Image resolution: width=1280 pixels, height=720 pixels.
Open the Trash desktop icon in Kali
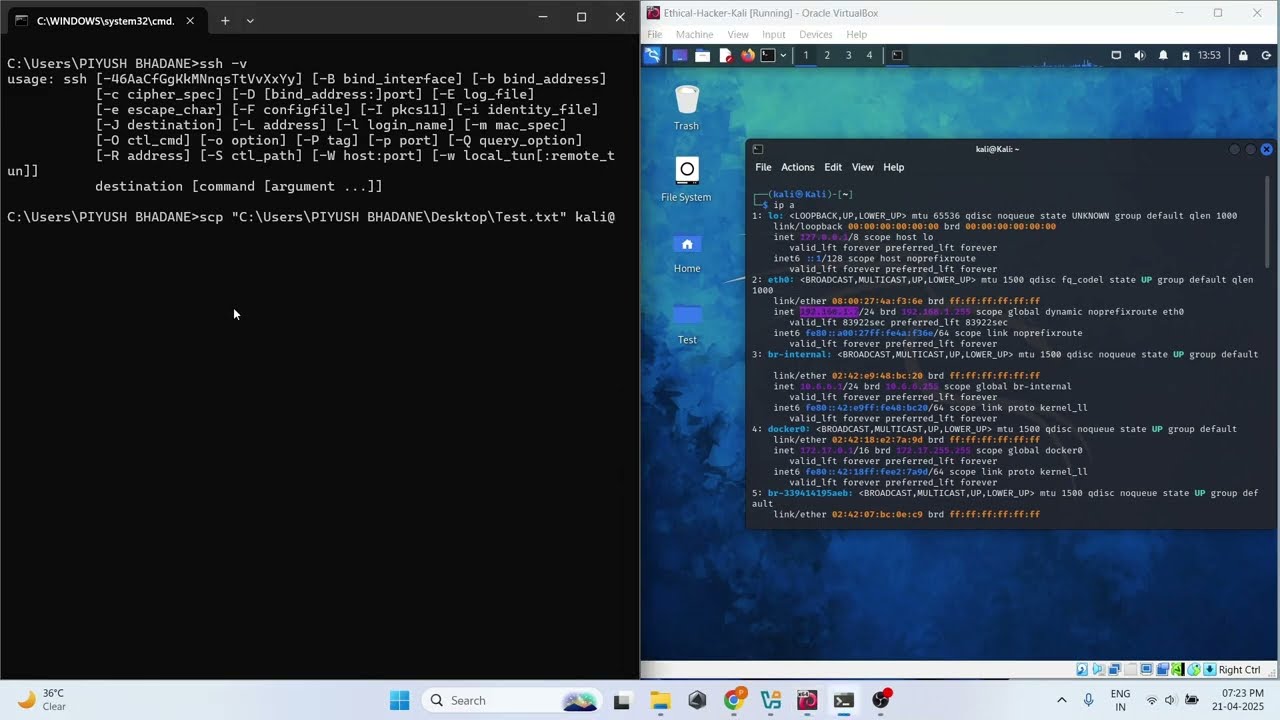coord(686,108)
